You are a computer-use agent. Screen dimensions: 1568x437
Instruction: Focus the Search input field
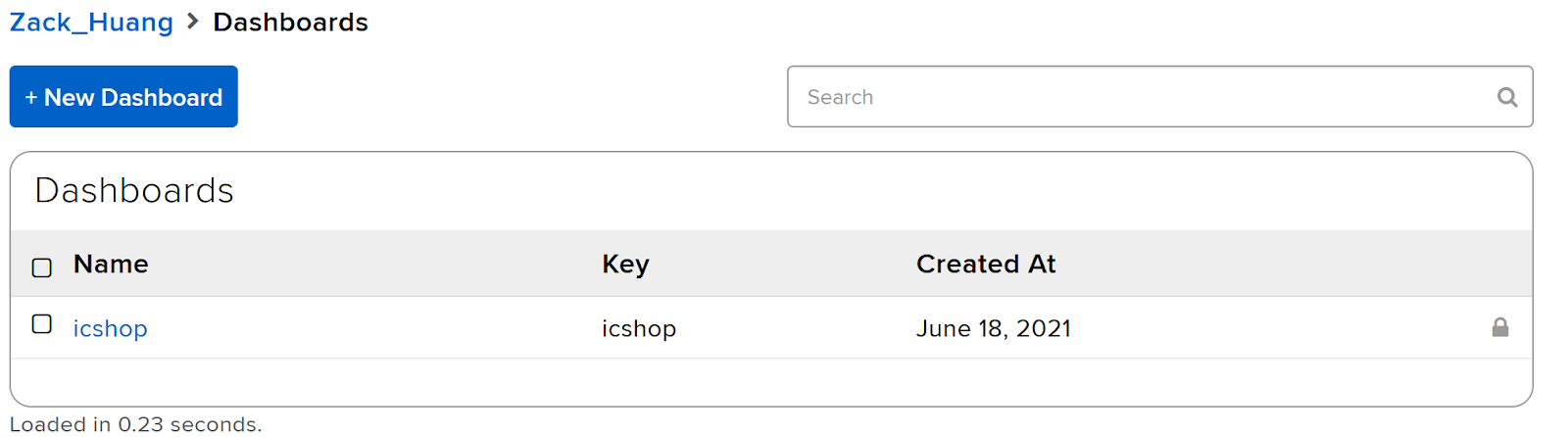click(1160, 96)
